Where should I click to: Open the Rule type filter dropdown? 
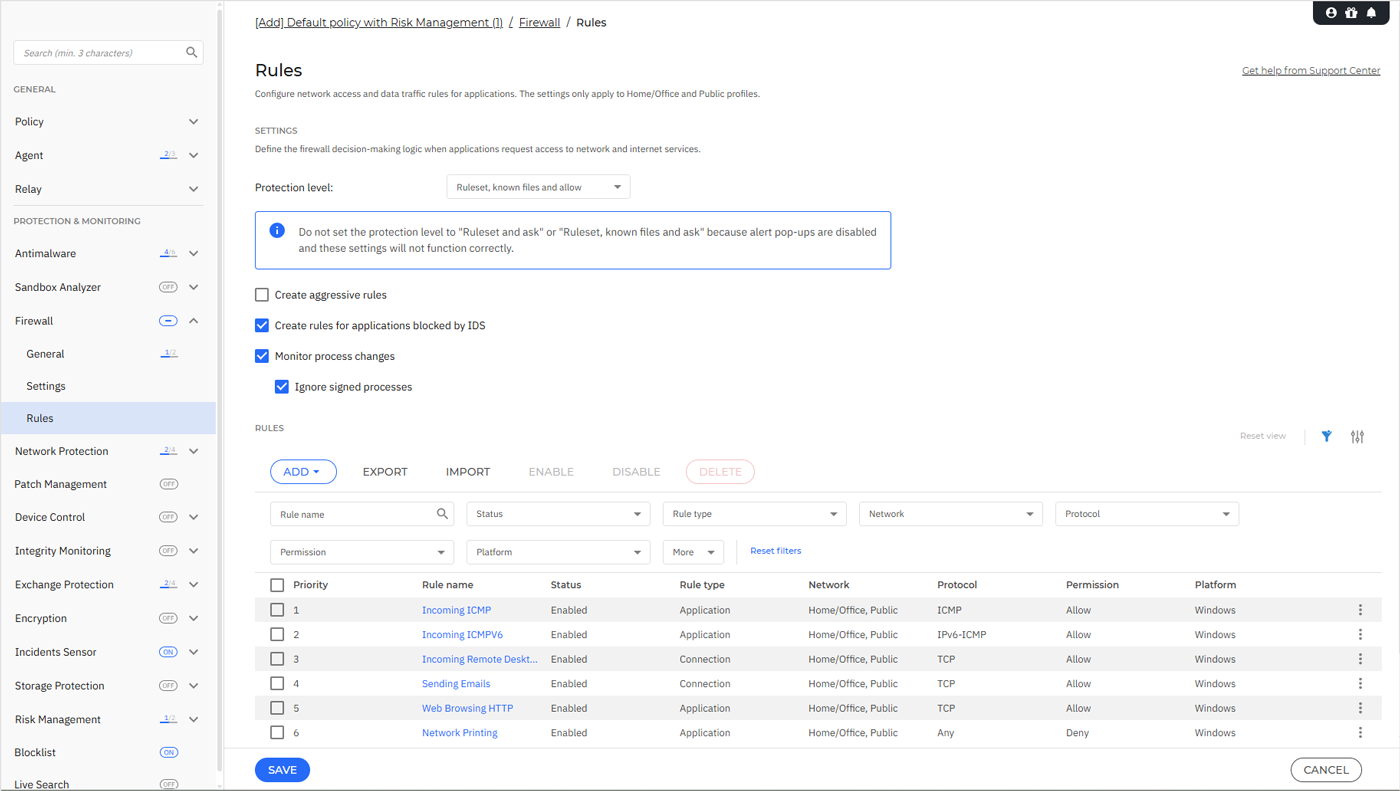point(754,514)
